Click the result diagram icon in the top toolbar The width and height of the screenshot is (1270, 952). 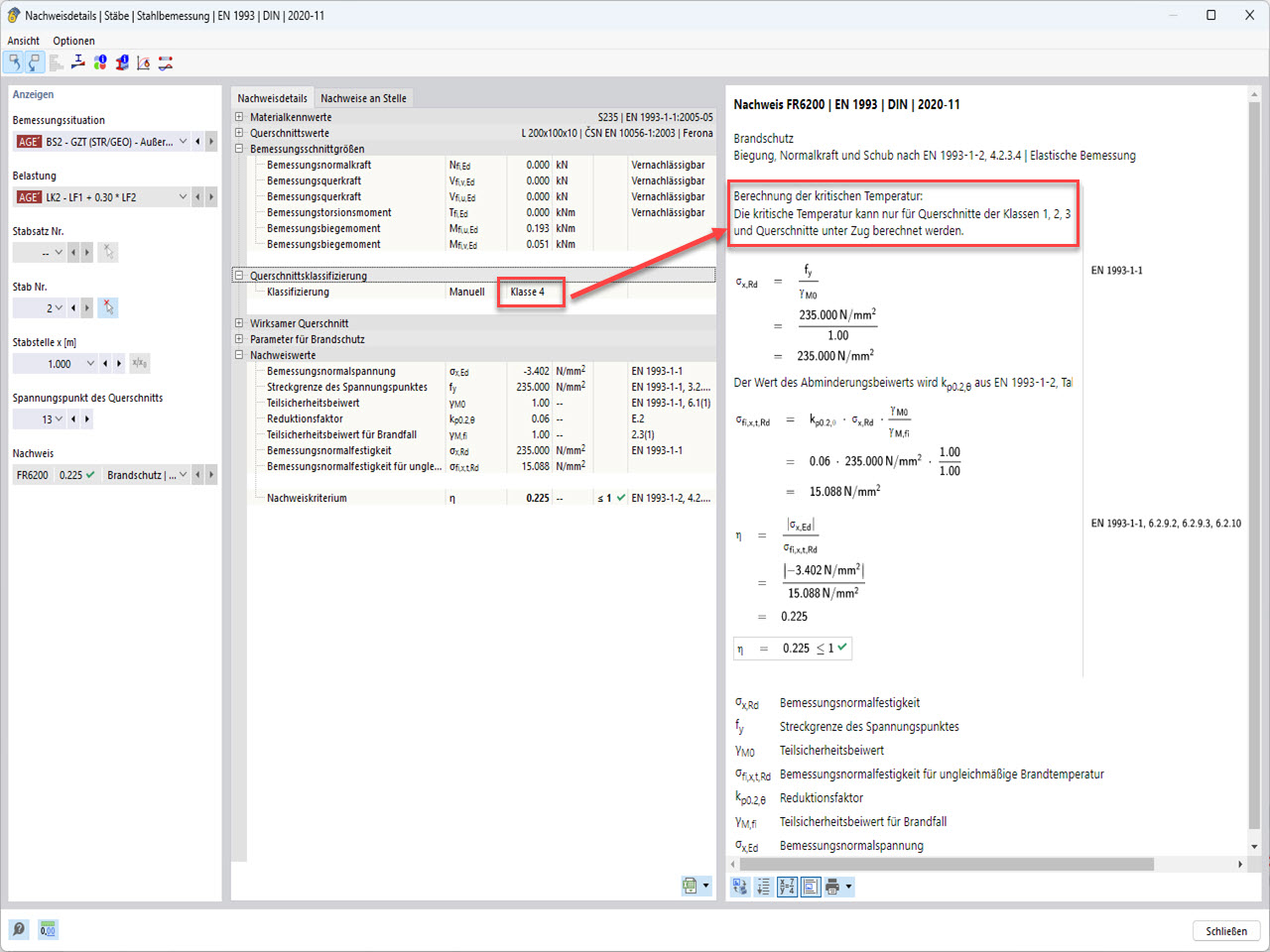point(166,61)
